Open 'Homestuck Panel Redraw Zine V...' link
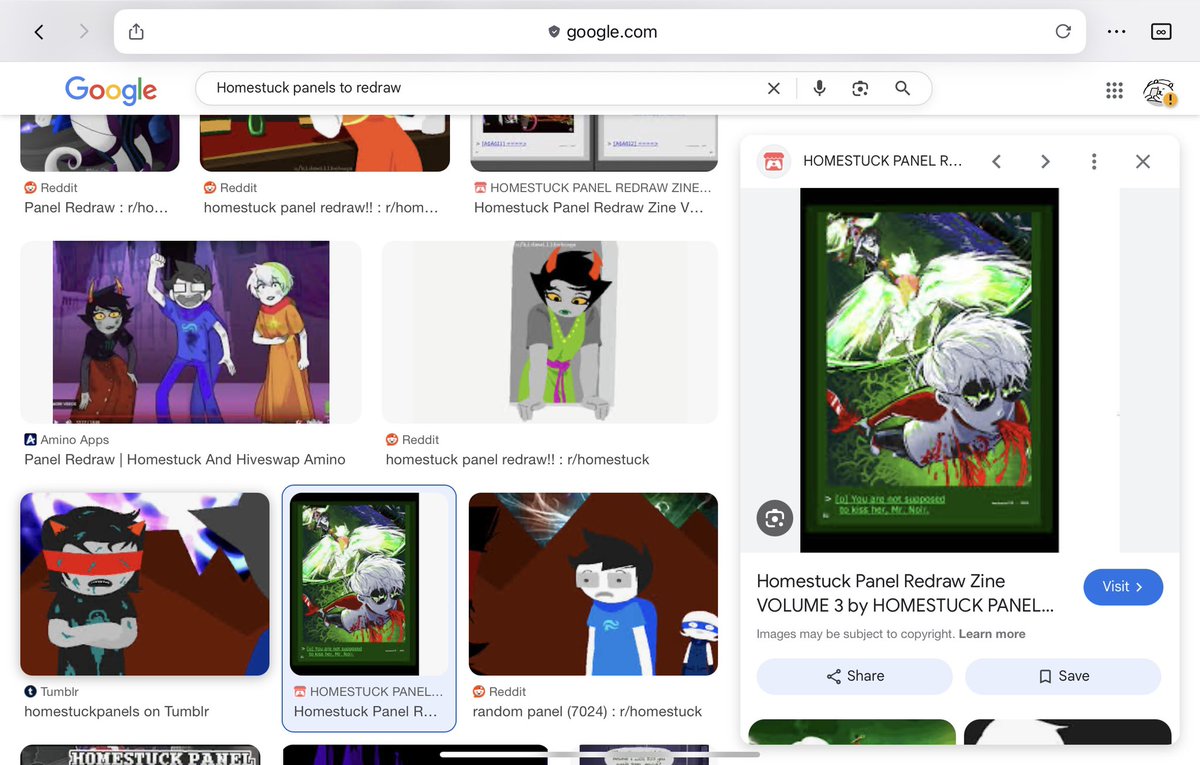The height and width of the screenshot is (765, 1200). coord(589,208)
